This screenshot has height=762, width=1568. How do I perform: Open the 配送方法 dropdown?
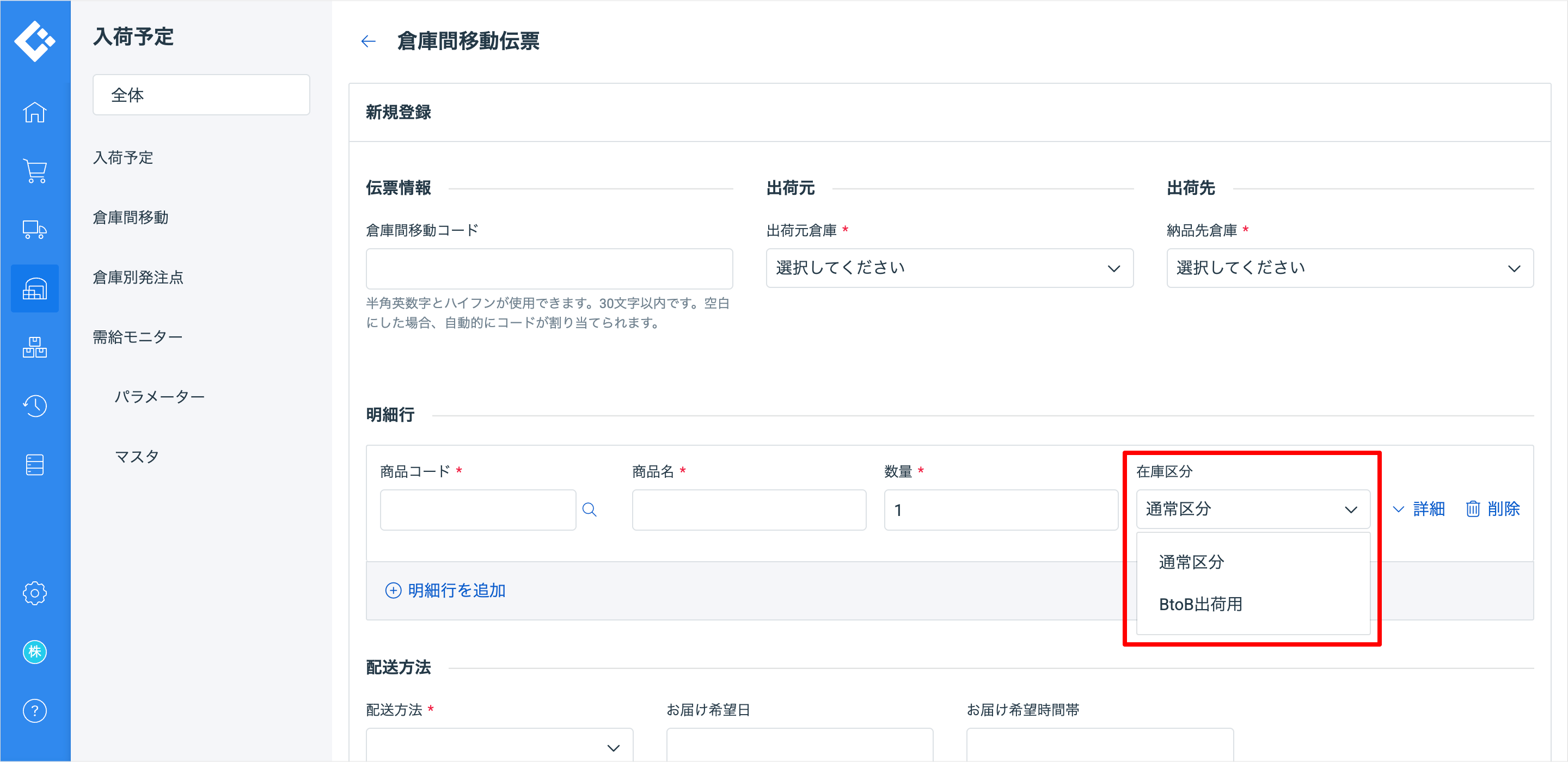point(499,746)
